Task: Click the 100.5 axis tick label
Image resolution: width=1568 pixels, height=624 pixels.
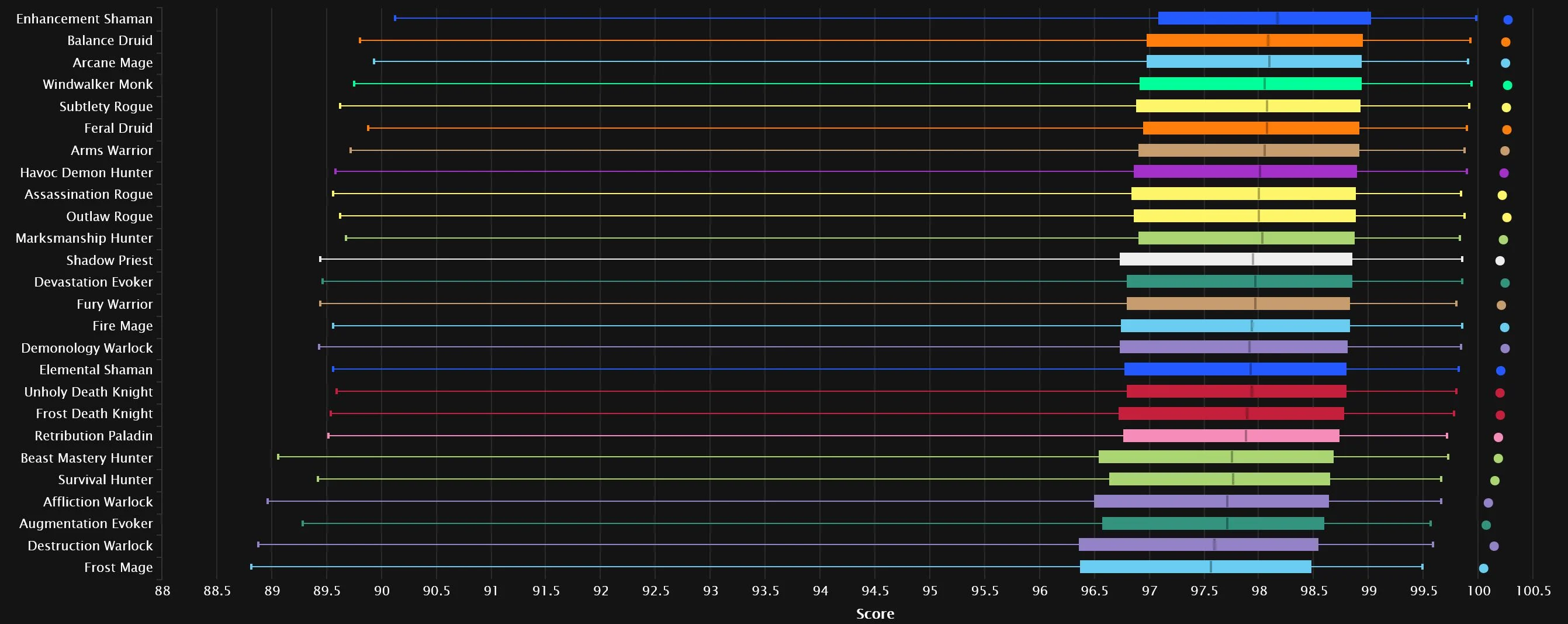Action: pos(1534,591)
